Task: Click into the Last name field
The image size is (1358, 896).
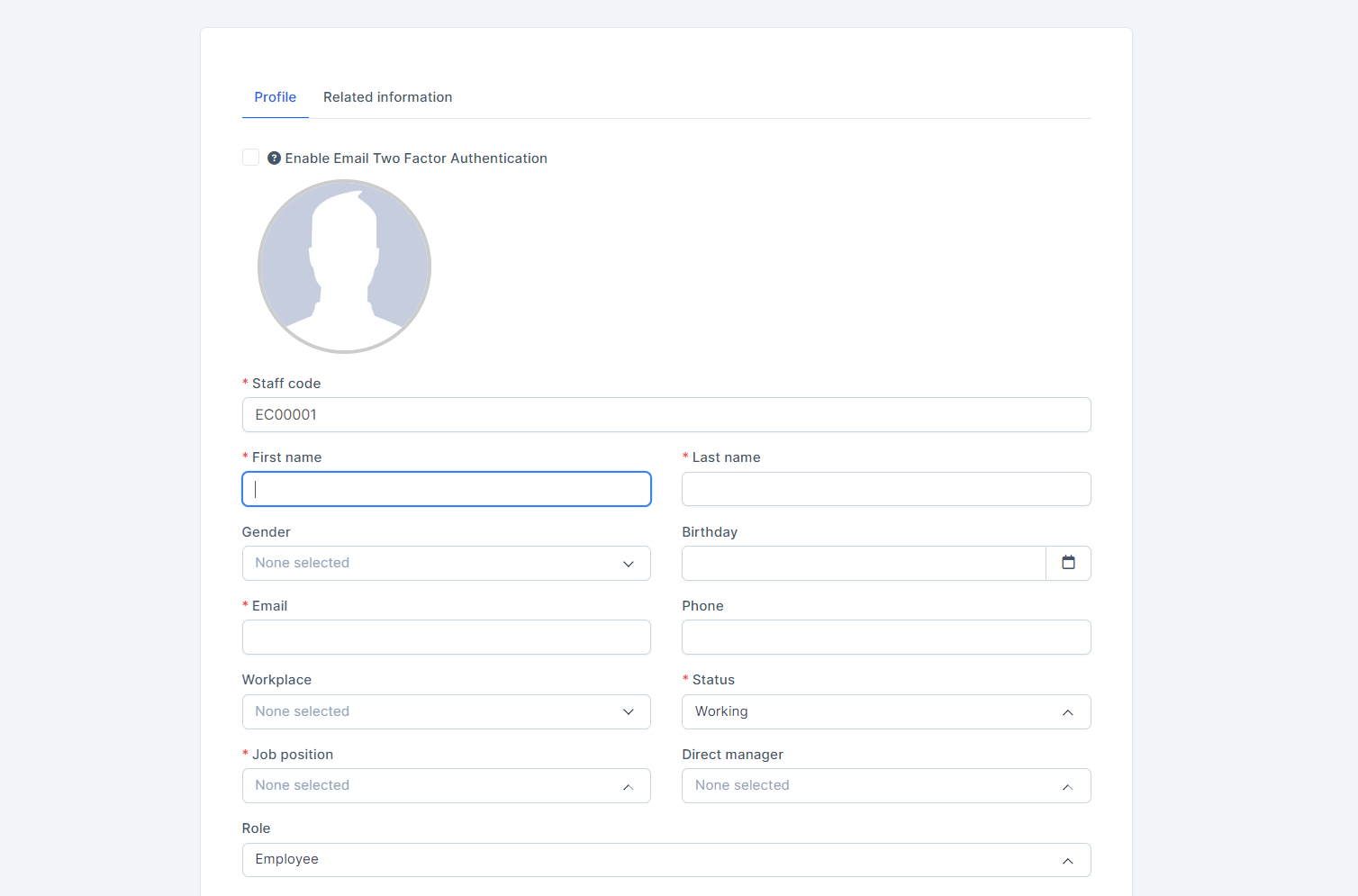Action: 885,489
